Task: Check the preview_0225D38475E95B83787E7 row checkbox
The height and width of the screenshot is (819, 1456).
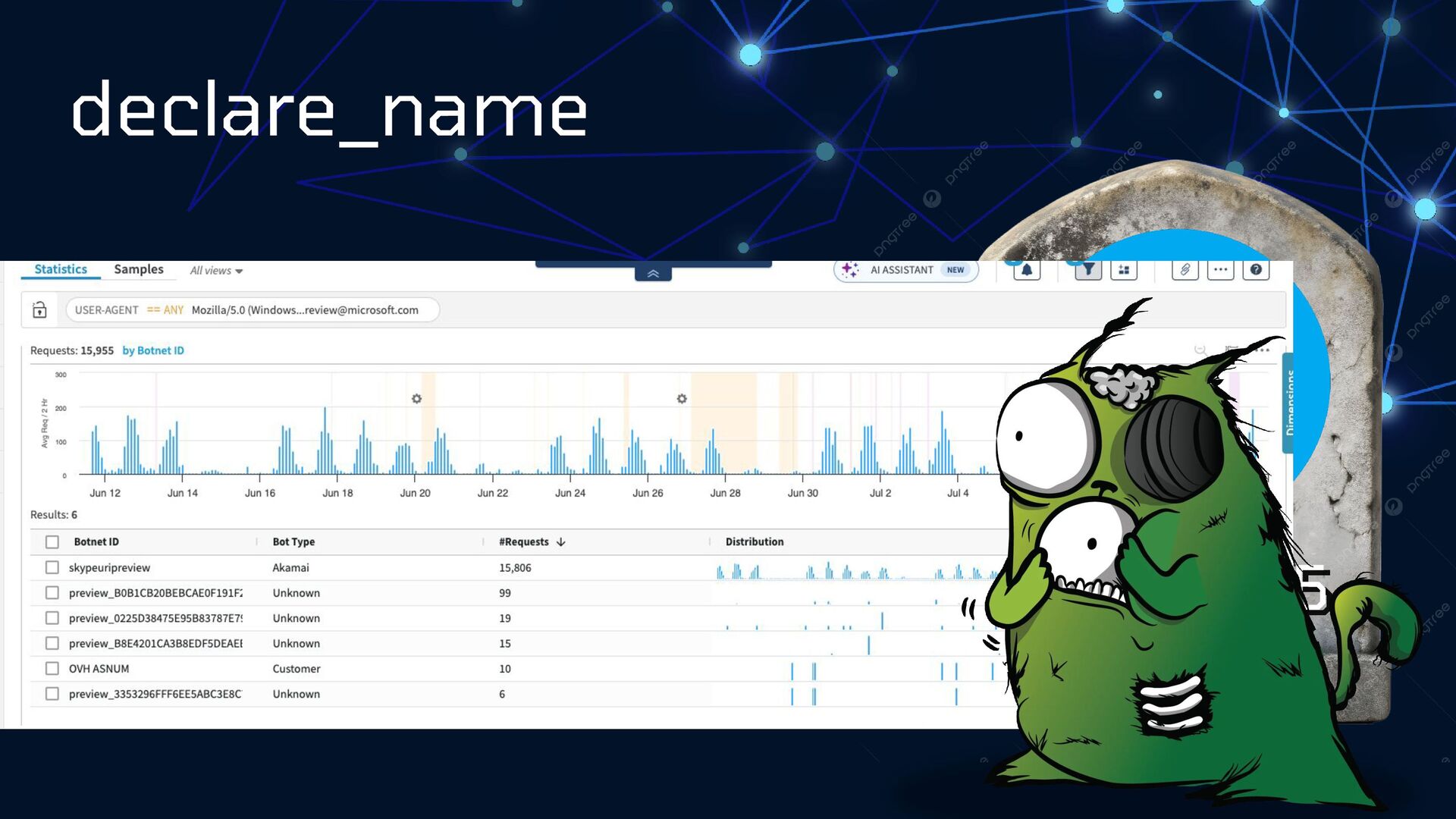Action: tap(52, 618)
